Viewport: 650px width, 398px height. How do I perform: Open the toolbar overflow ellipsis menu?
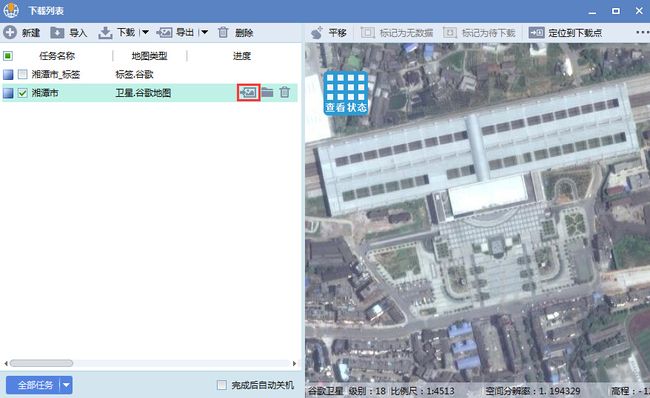643,32
